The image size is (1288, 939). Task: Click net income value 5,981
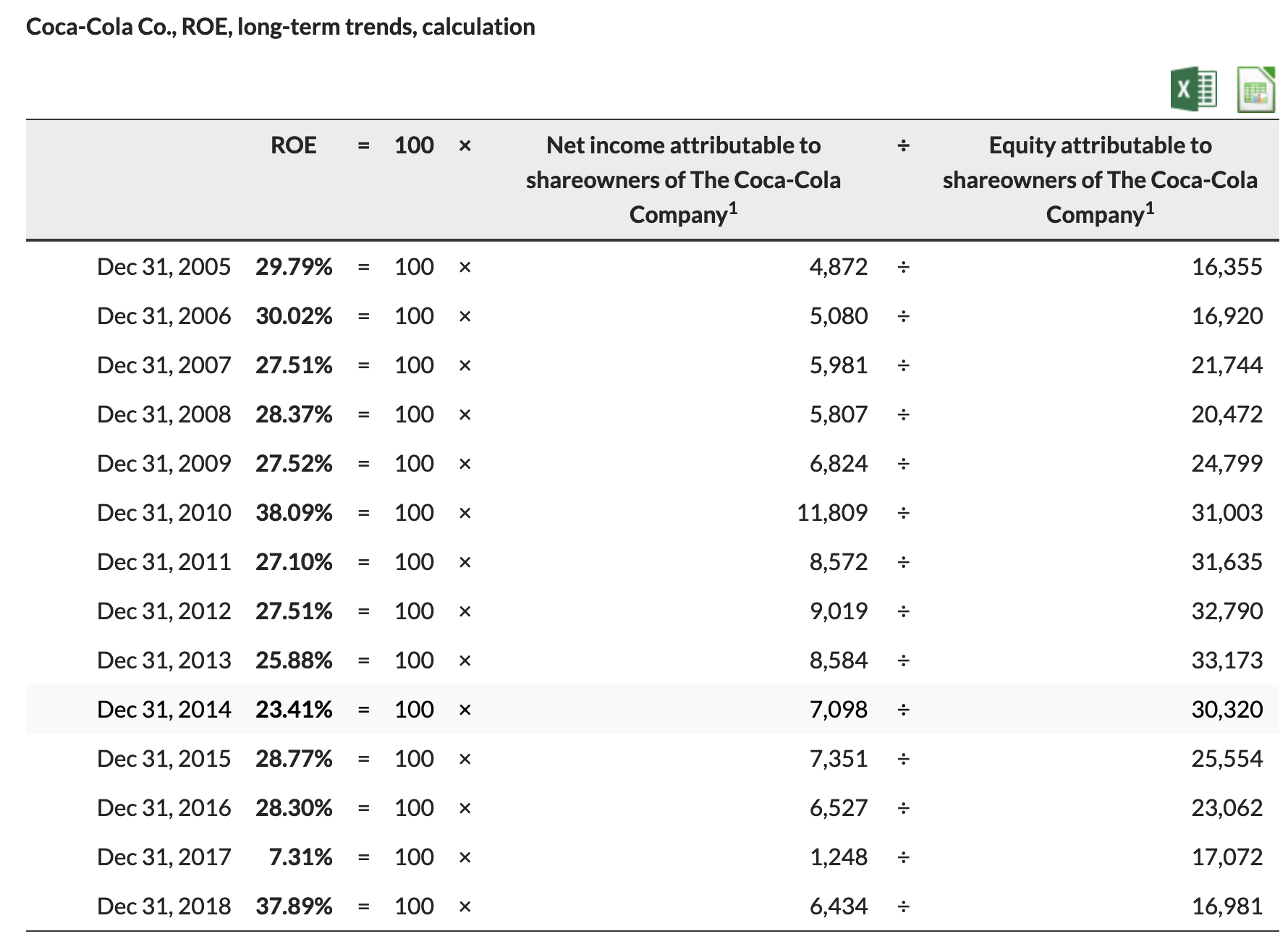click(838, 365)
